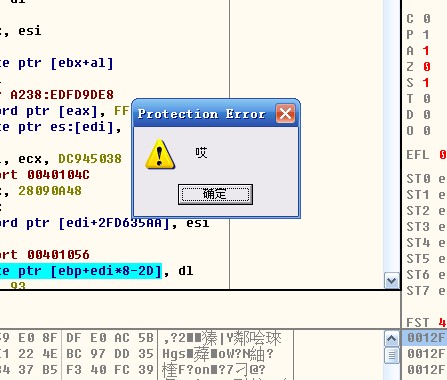Viewport: 447px width, 380px height.
Task: Click the A flag value in registers
Action: click(426, 51)
